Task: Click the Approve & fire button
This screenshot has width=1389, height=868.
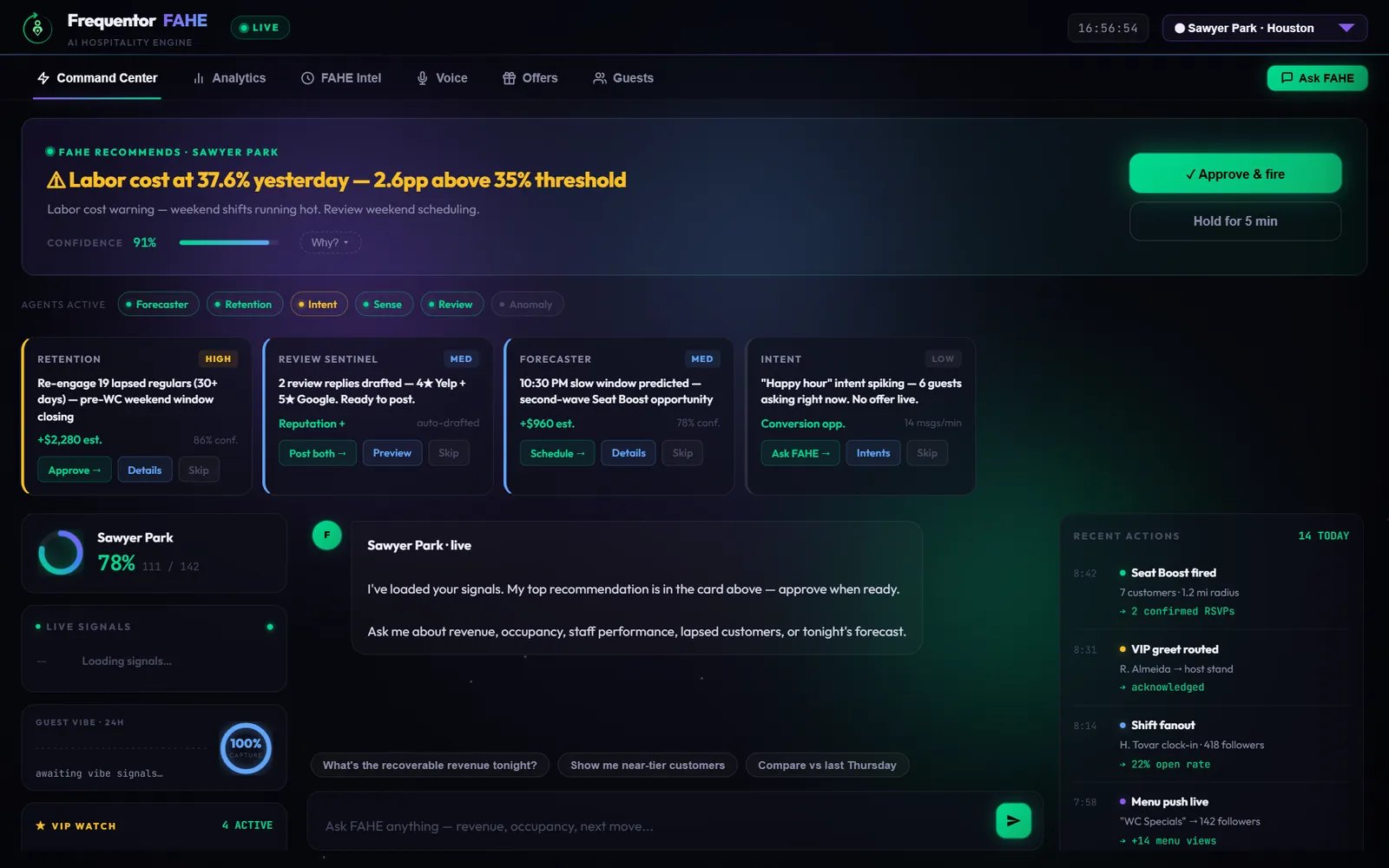Action: tap(1234, 174)
